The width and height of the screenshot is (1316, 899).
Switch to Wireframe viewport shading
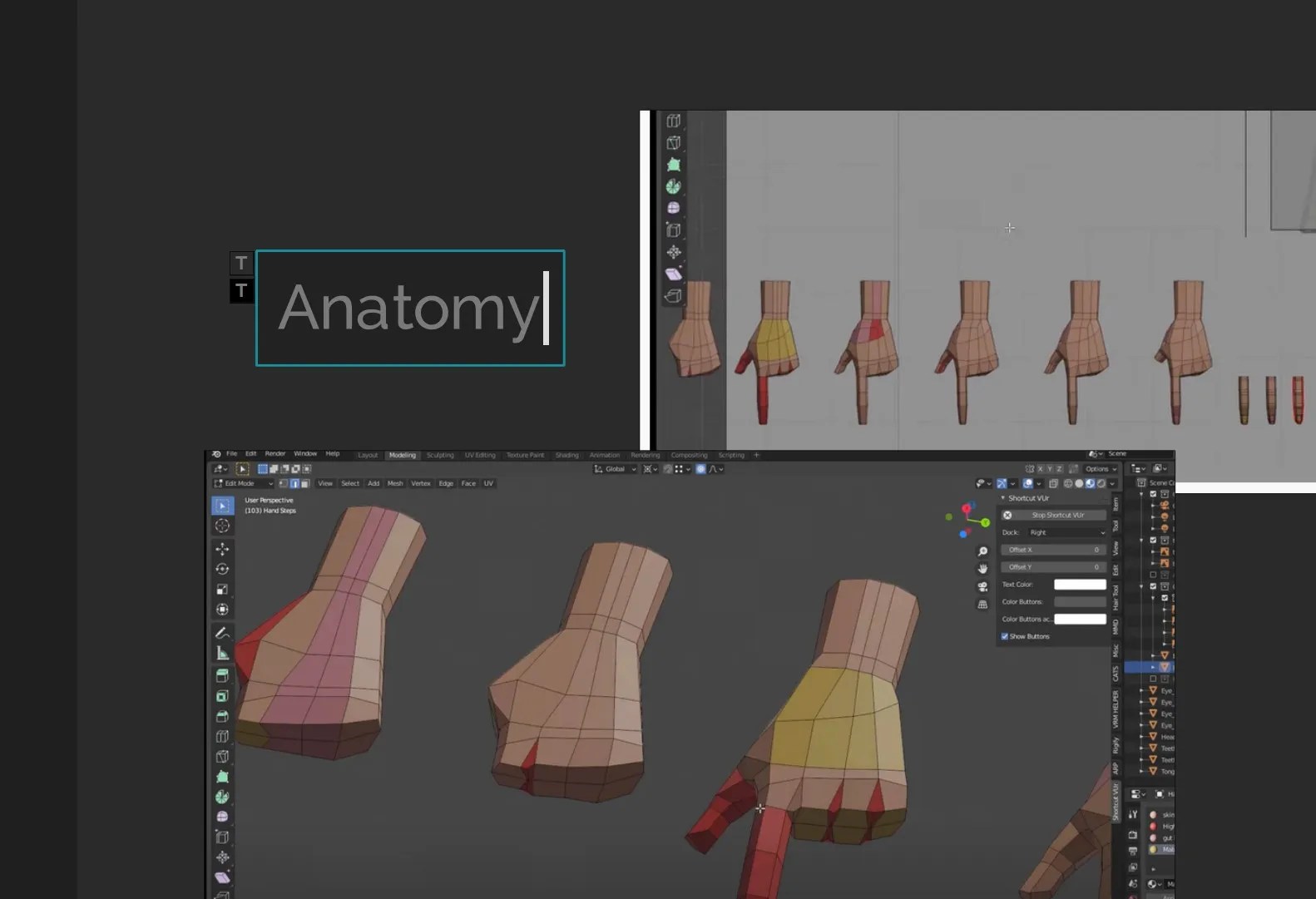coord(1068,483)
